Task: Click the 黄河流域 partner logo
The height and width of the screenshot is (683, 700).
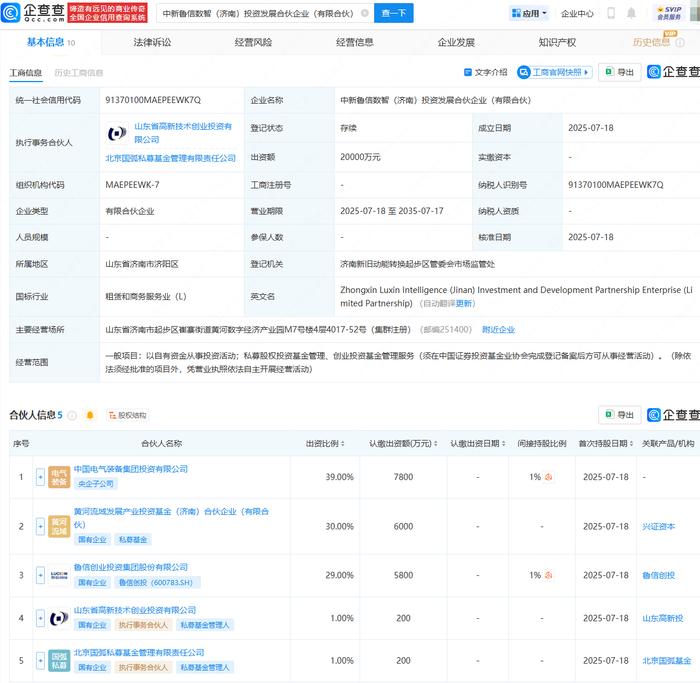Action: click(x=59, y=526)
